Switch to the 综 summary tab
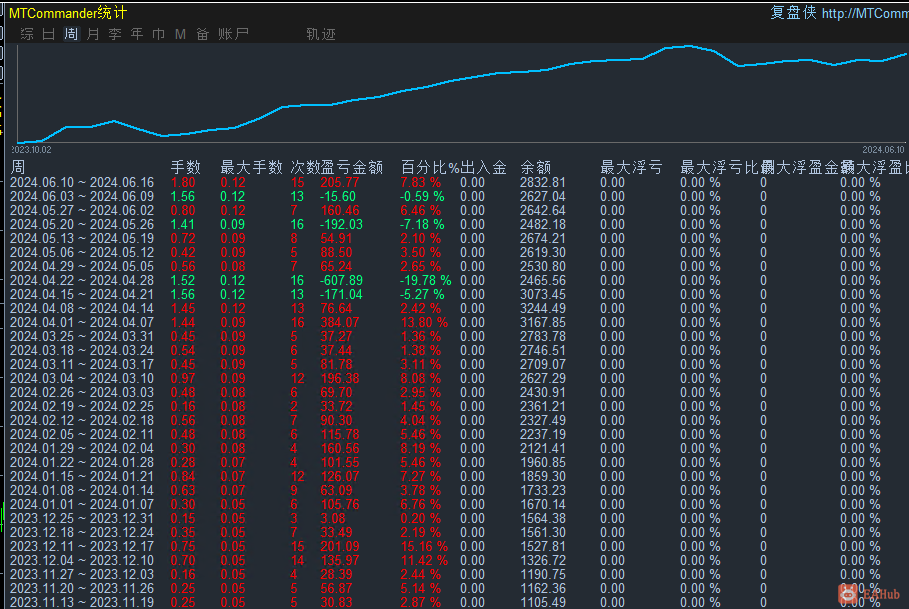The width and height of the screenshot is (909, 609). pyautogui.click(x=27, y=34)
